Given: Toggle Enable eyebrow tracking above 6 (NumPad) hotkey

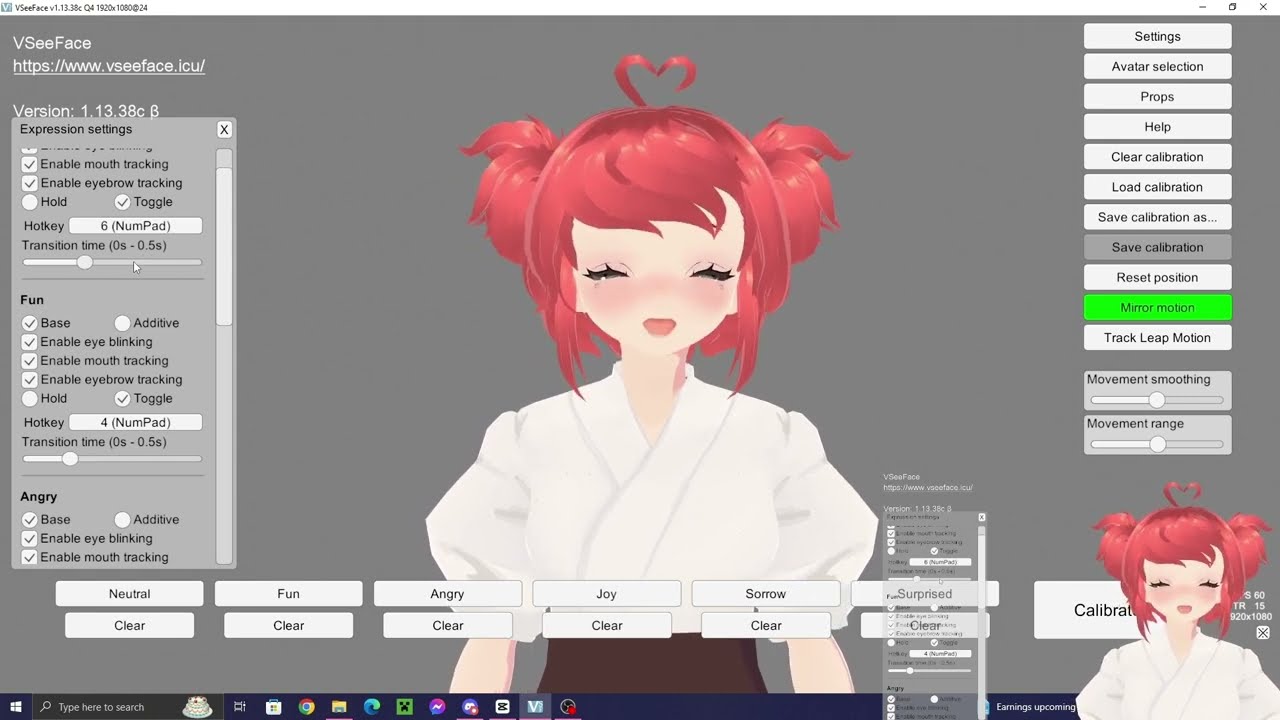Looking at the screenshot, I should tap(29, 183).
